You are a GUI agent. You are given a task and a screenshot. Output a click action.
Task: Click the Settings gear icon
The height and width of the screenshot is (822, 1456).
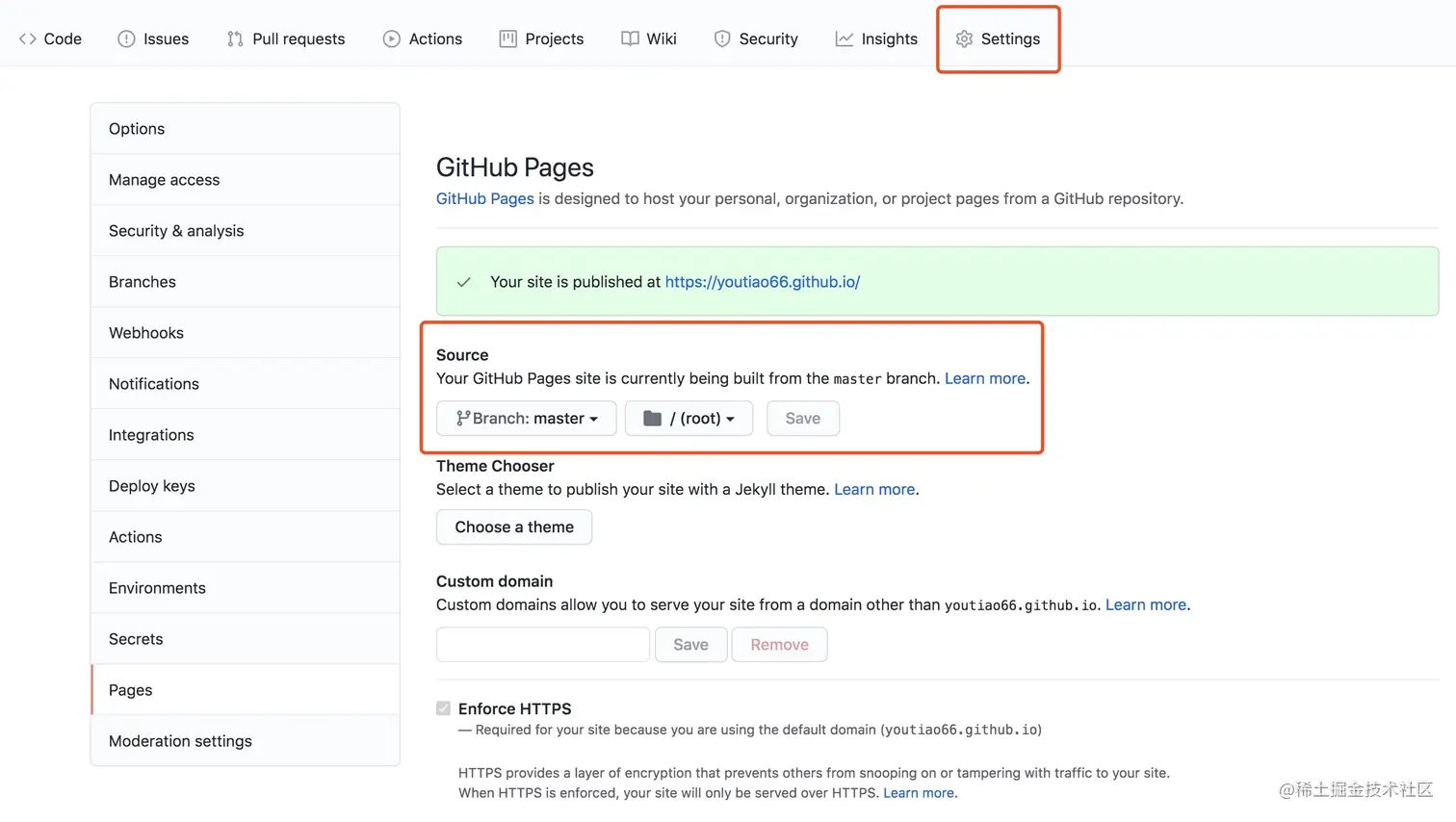[x=964, y=39]
